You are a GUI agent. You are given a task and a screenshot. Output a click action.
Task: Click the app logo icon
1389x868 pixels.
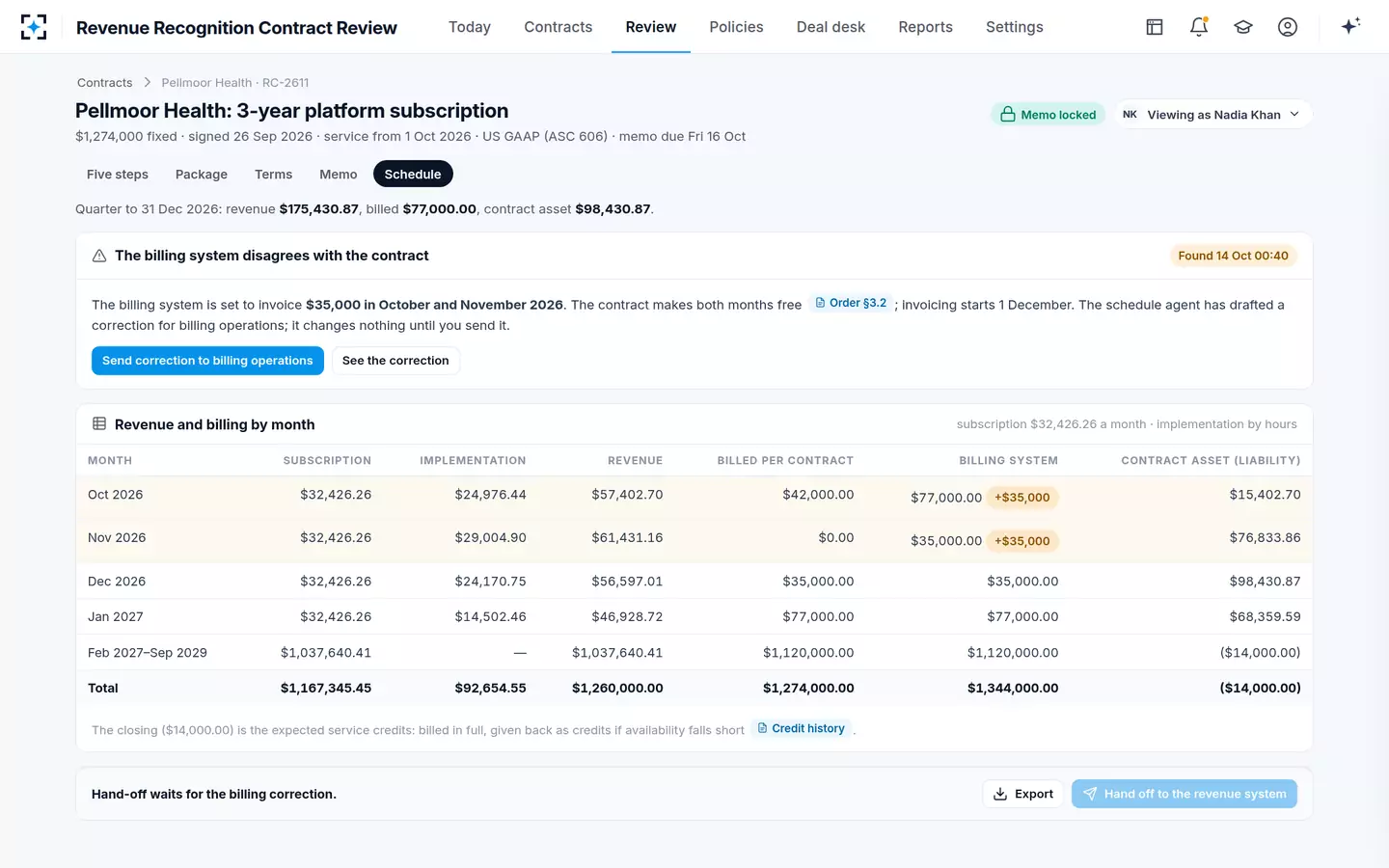pos(34,27)
